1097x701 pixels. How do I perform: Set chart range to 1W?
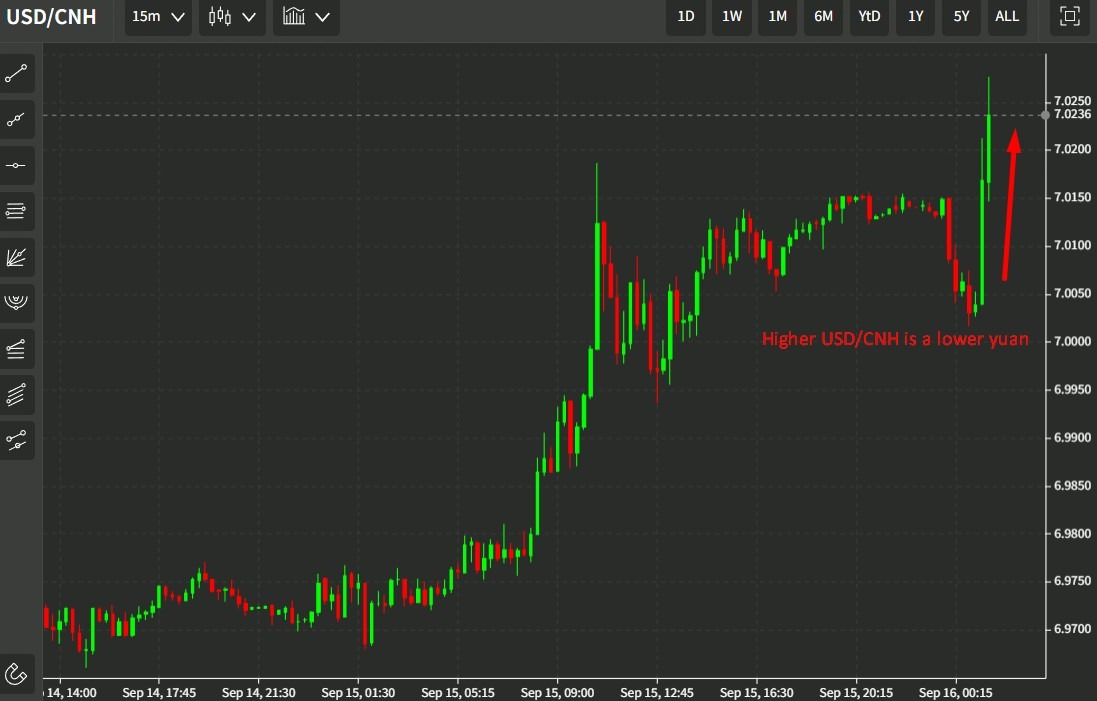tap(732, 17)
